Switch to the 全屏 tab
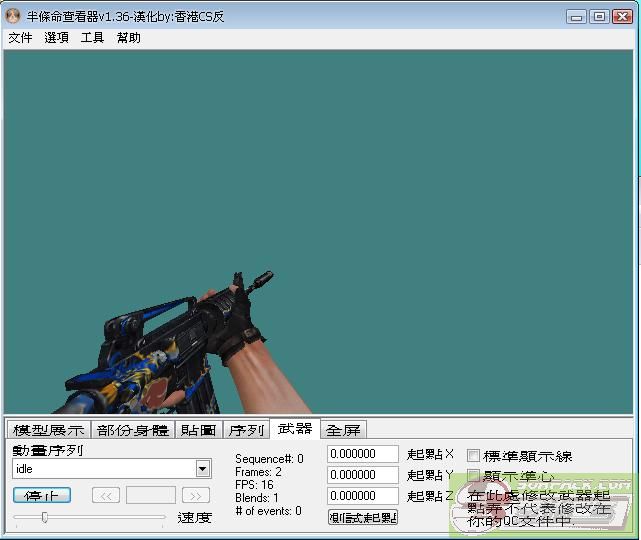The height and width of the screenshot is (540, 641). [343, 430]
